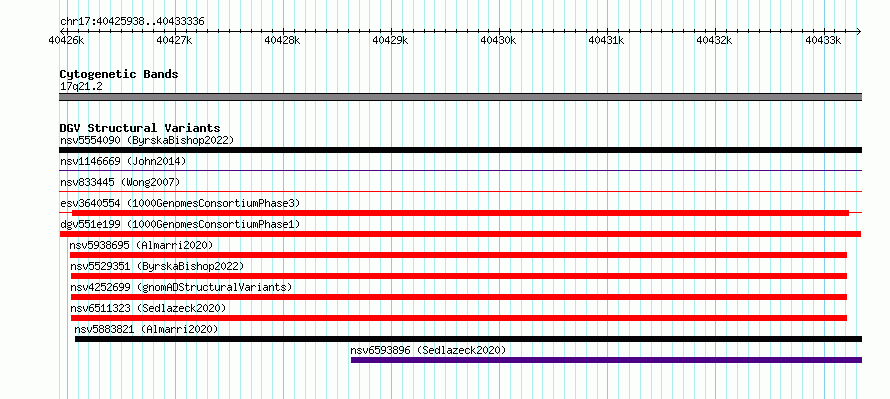Click the 40430k ruler tick label
The width and height of the screenshot is (890, 399).
tap(498, 40)
